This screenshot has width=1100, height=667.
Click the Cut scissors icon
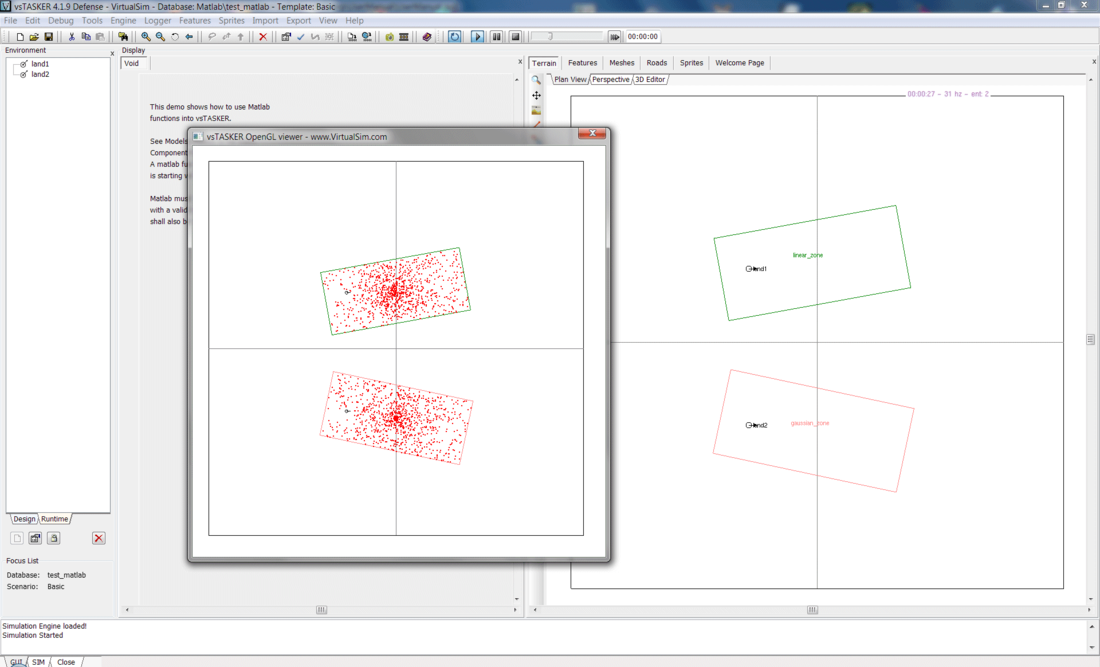point(71,37)
